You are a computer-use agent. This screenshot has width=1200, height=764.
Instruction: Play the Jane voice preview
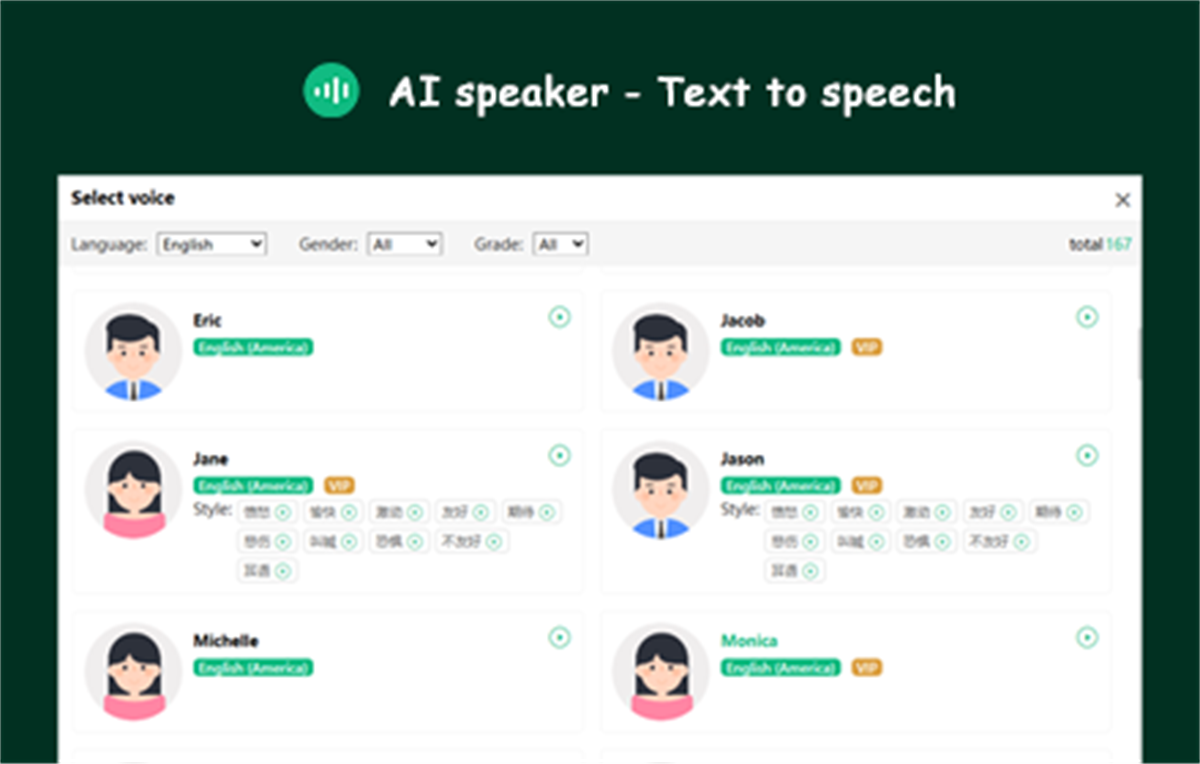tap(559, 455)
